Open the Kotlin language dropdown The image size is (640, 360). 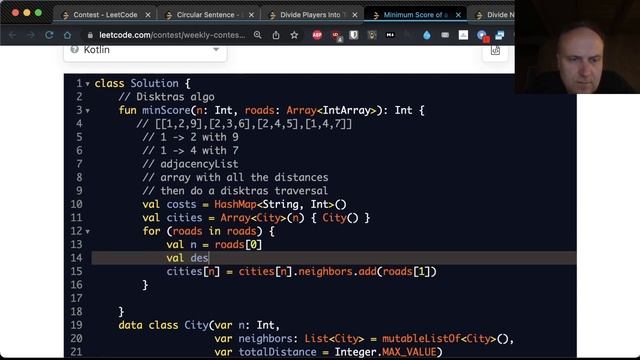point(145,51)
